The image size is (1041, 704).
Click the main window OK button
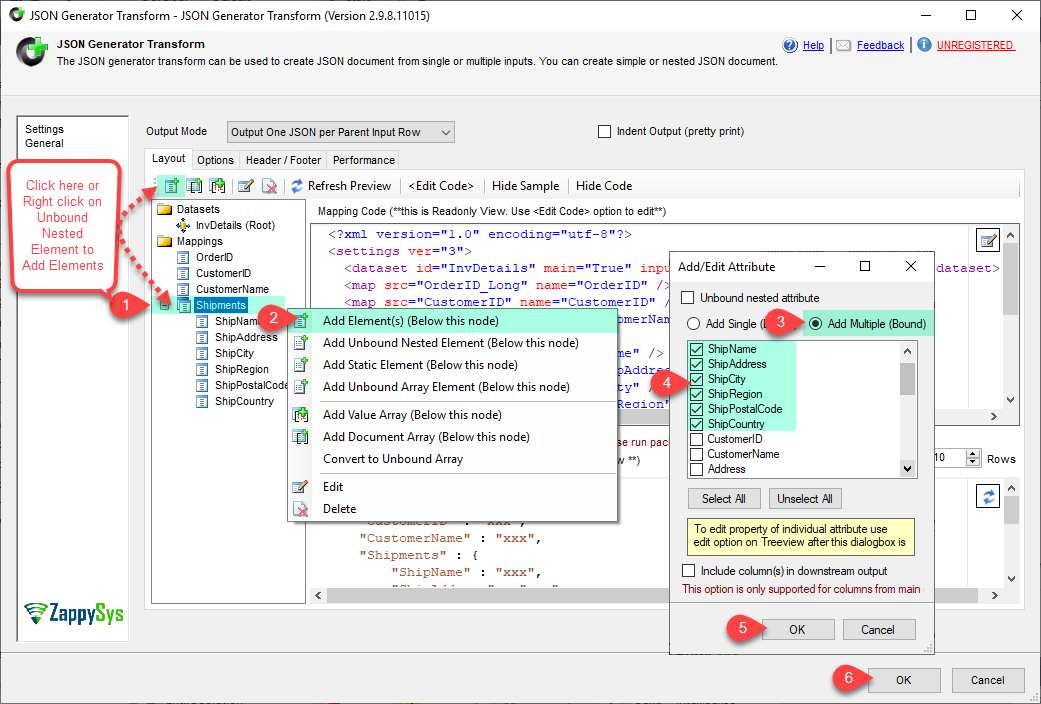904,680
